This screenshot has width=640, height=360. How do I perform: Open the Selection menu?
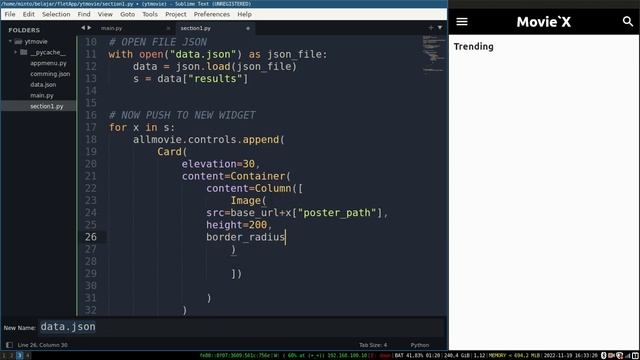56,14
